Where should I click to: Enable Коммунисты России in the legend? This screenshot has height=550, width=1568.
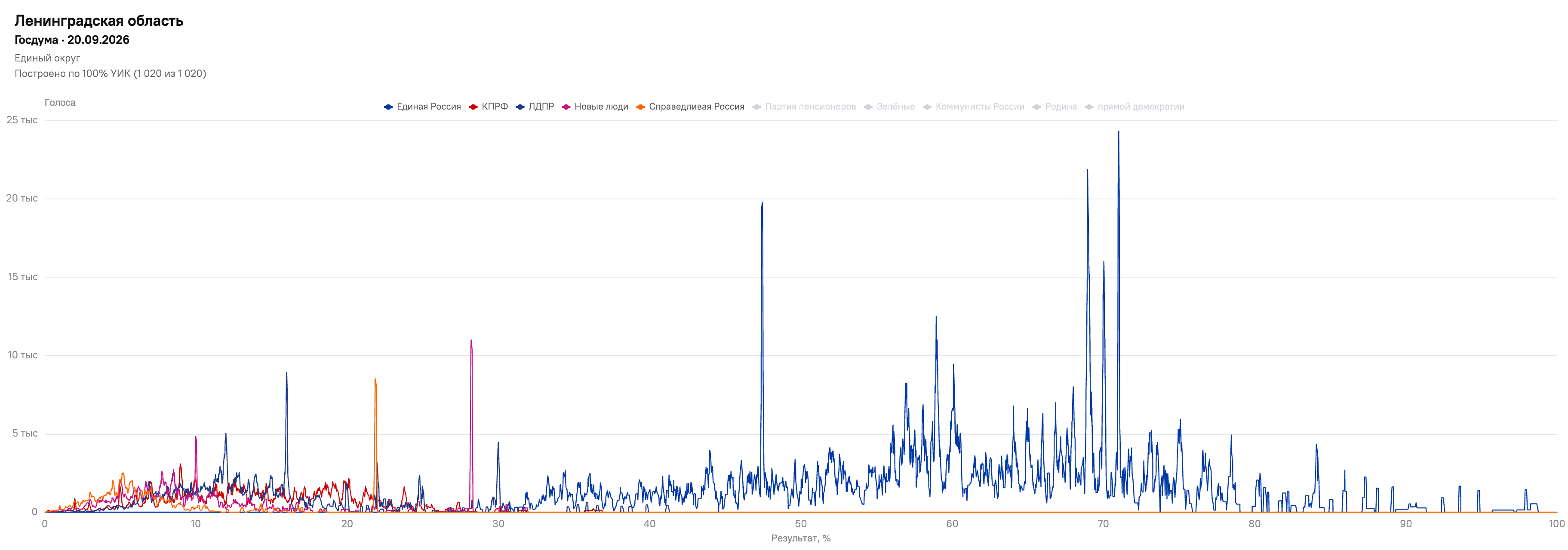pos(973,107)
